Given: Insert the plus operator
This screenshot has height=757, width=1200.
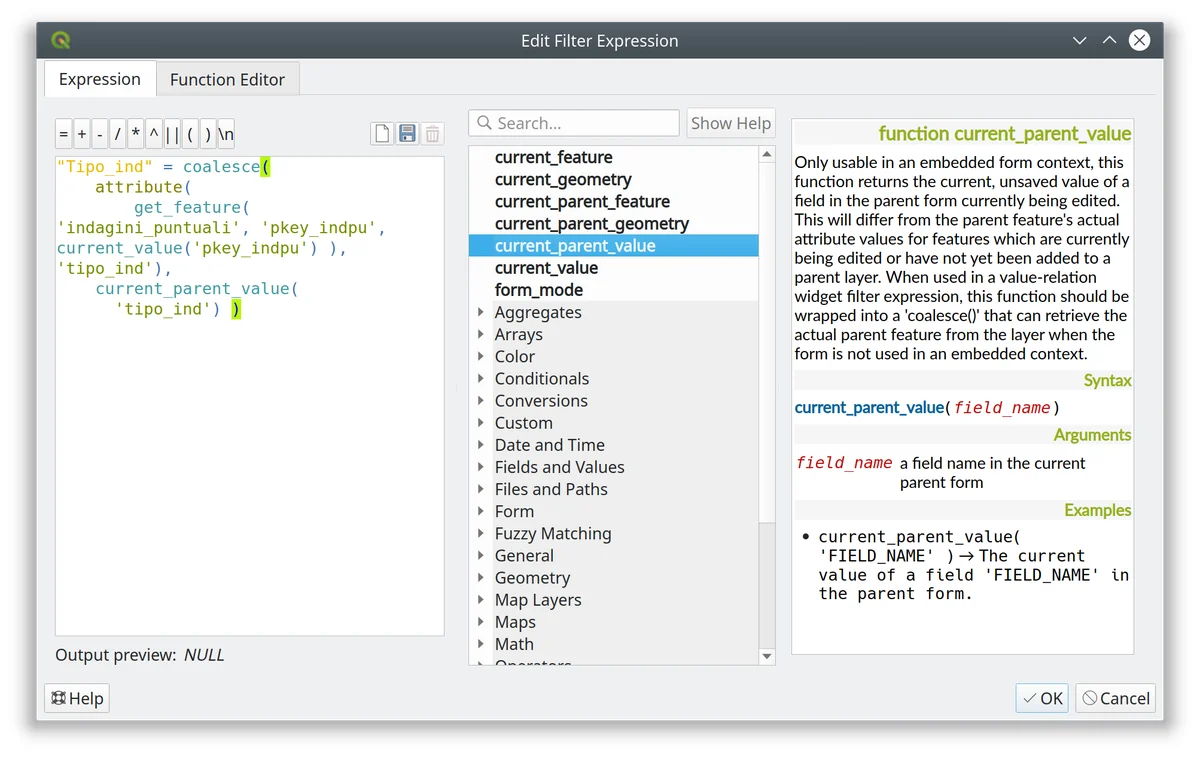Looking at the screenshot, I should (x=82, y=134).
